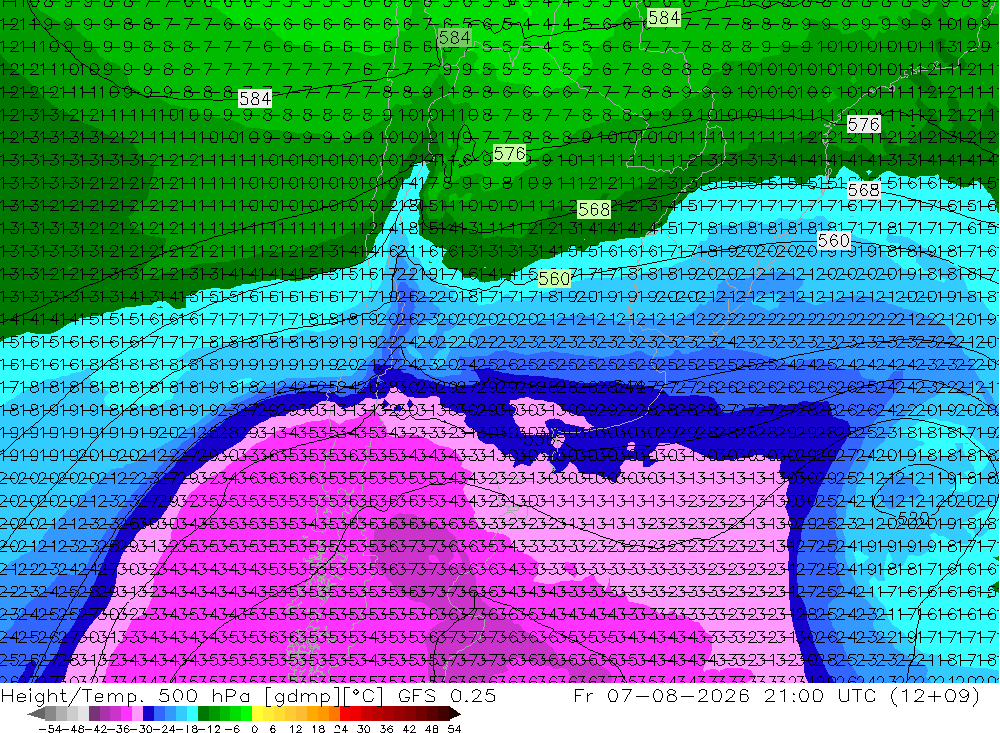Click the bright red swatch above 24
This screenshot has height=733, width=1000.
[x=345, y=713]
